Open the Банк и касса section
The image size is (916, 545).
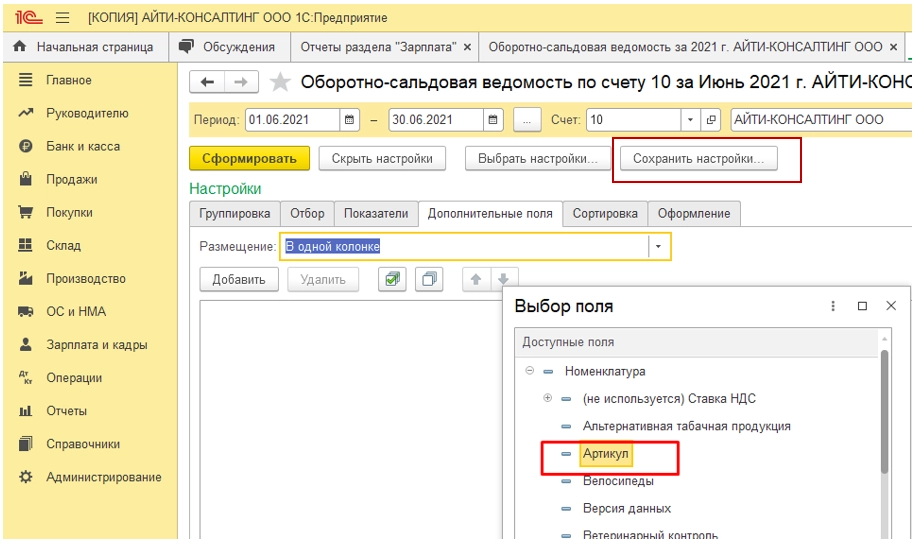(x=83, y=146)
